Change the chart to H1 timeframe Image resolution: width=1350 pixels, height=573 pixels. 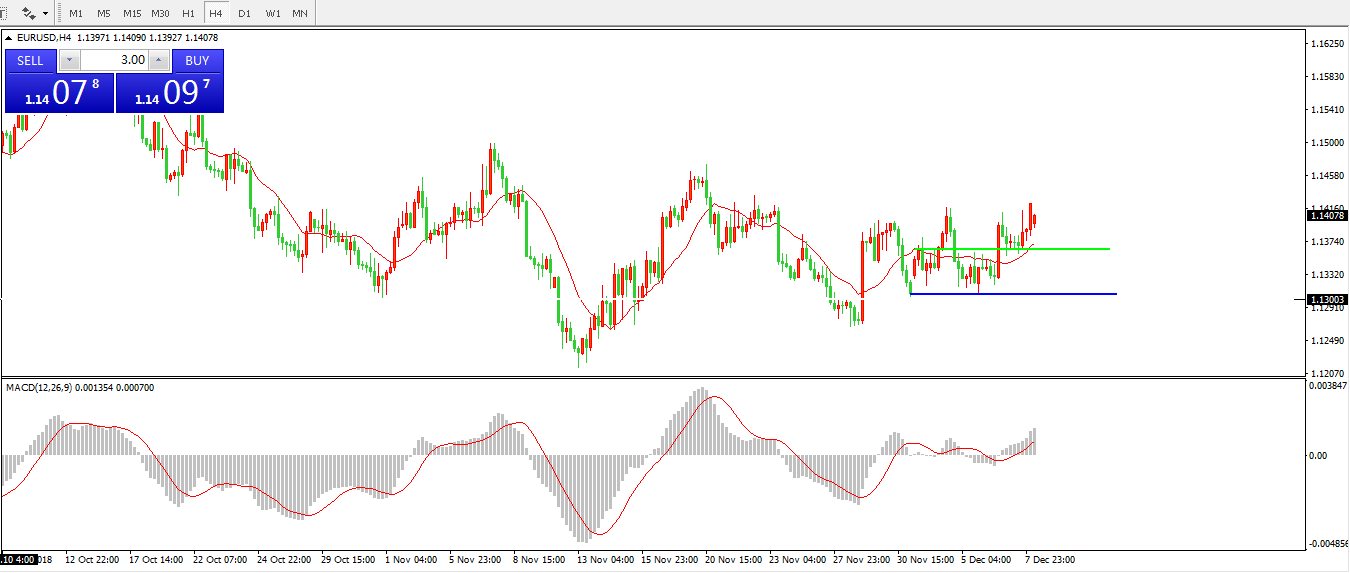pyautogui.click(x=188, y=14)
